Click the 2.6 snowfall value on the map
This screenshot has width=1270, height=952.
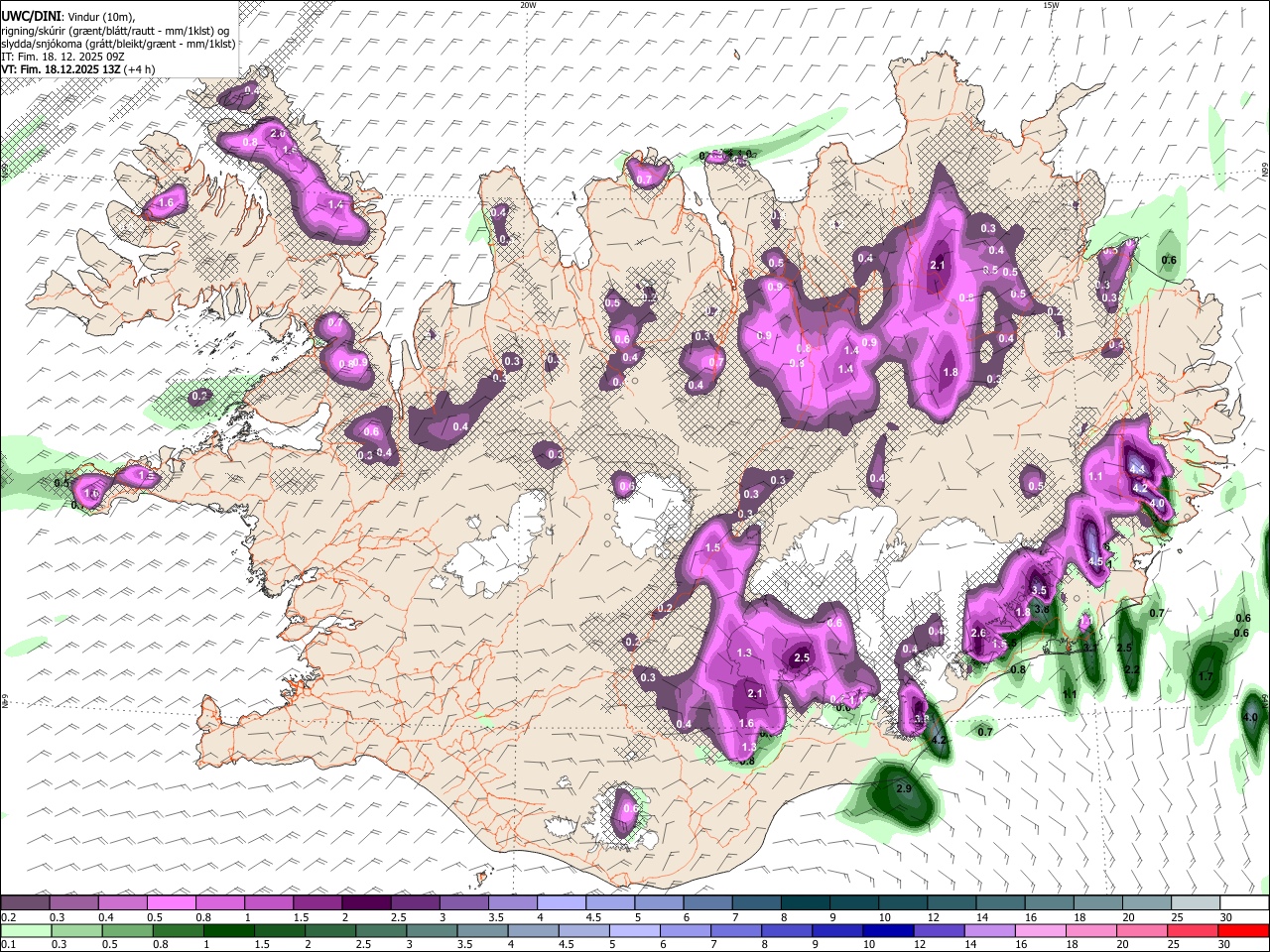978,633
